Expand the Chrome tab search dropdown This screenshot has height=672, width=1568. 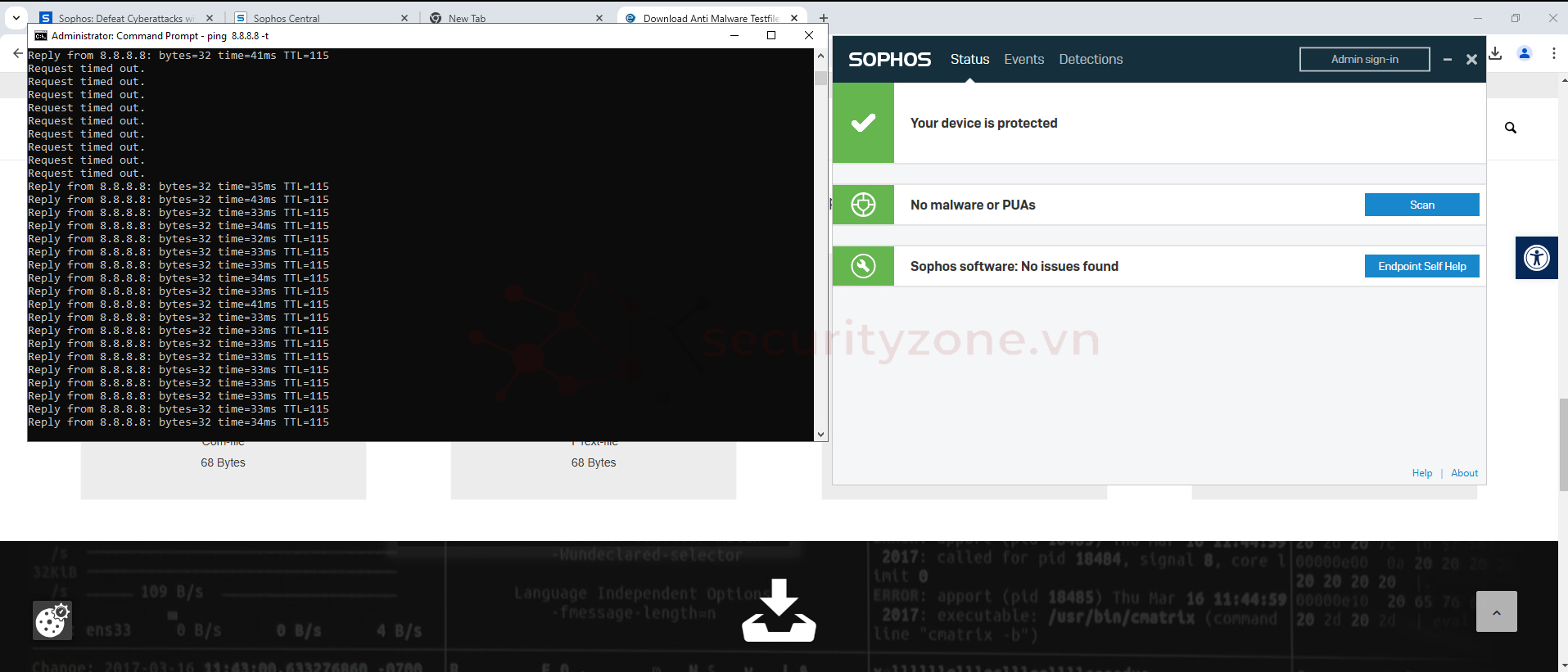tap(16, 18)
